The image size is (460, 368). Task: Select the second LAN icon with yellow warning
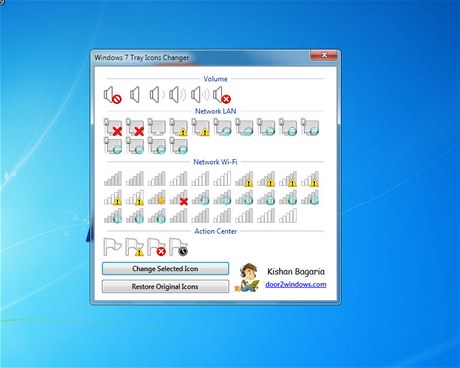point(201,127)
